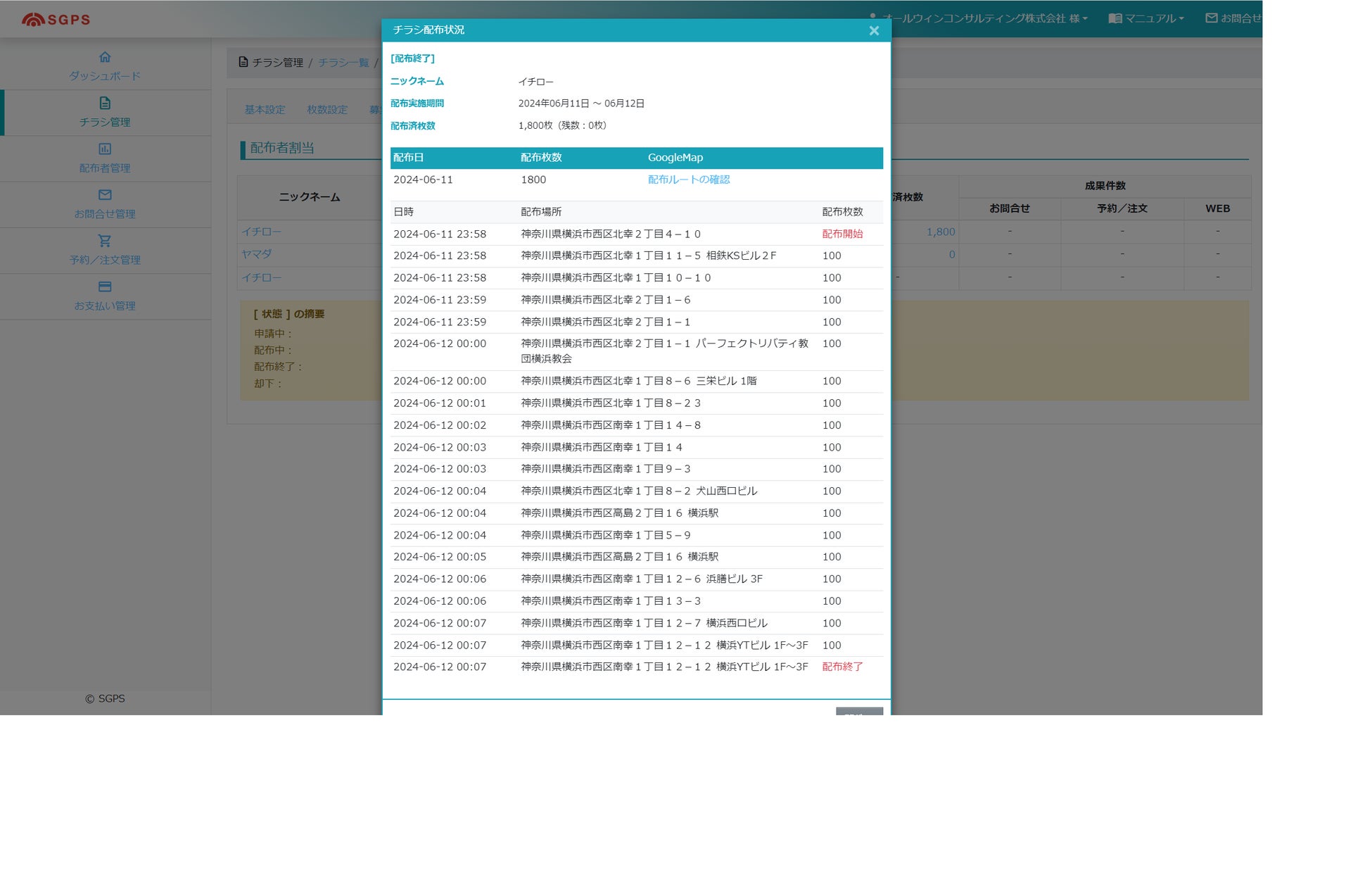Open お支払い管理 card icon

pyautogui.click(x=105, y=287)
